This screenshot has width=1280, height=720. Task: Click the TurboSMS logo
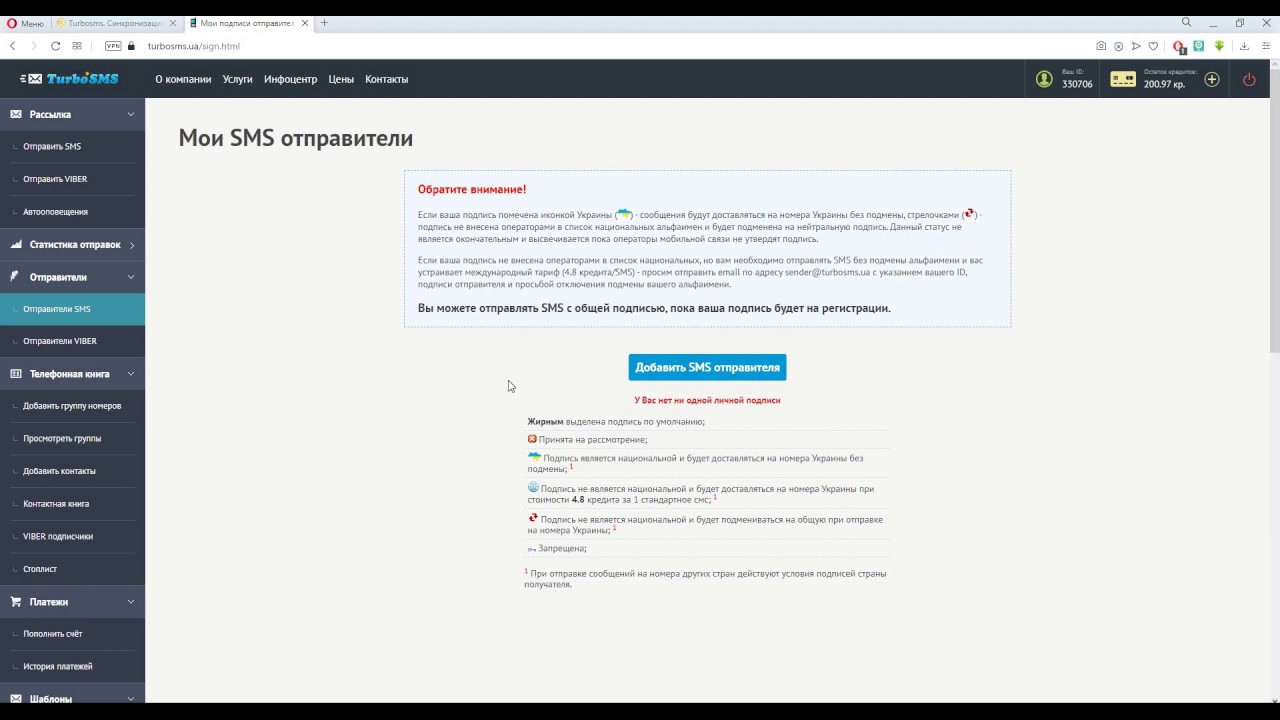point(70,79)
